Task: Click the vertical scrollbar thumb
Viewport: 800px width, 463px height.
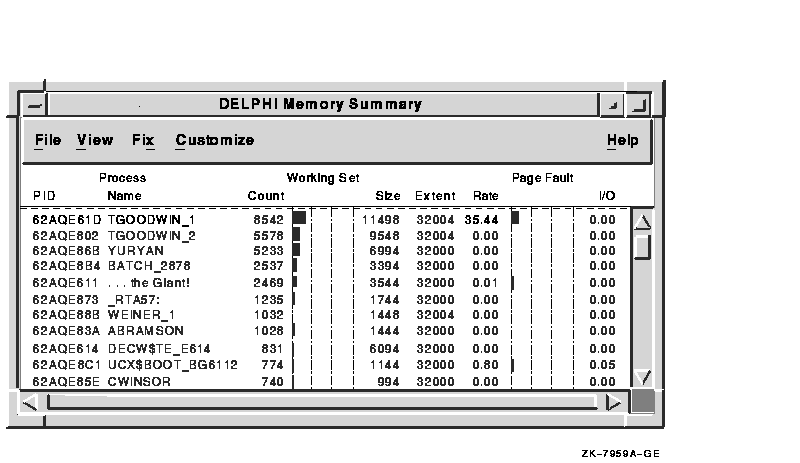Action: pyautogui.click(x=643, y=245)
